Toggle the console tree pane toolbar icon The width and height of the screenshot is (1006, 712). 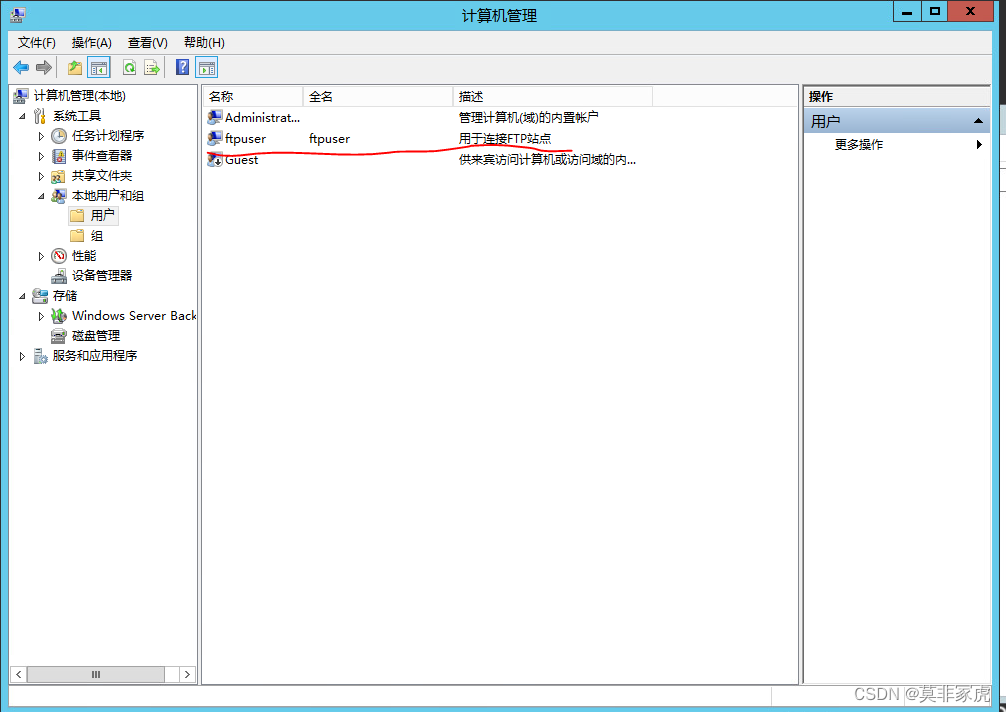click(x=99, y=68)
